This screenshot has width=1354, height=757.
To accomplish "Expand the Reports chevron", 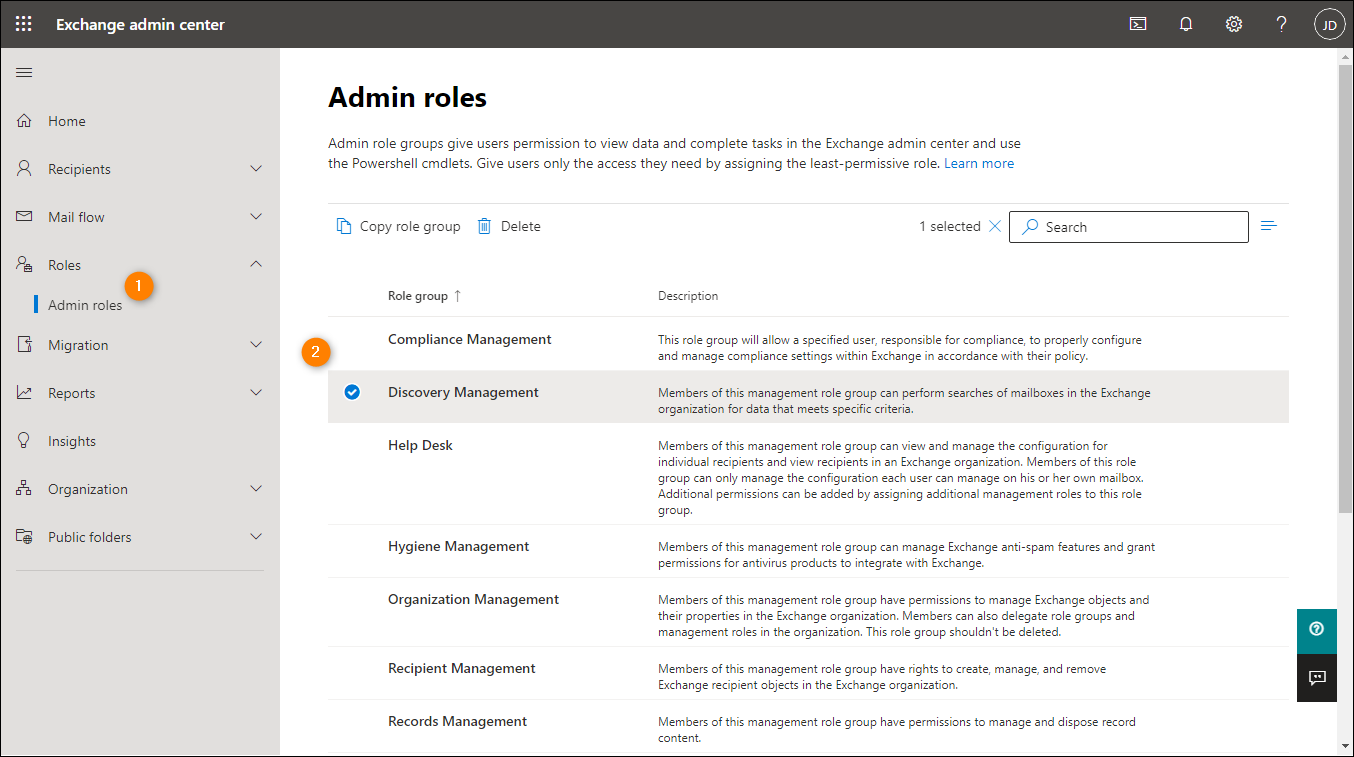I will (256, 393).
